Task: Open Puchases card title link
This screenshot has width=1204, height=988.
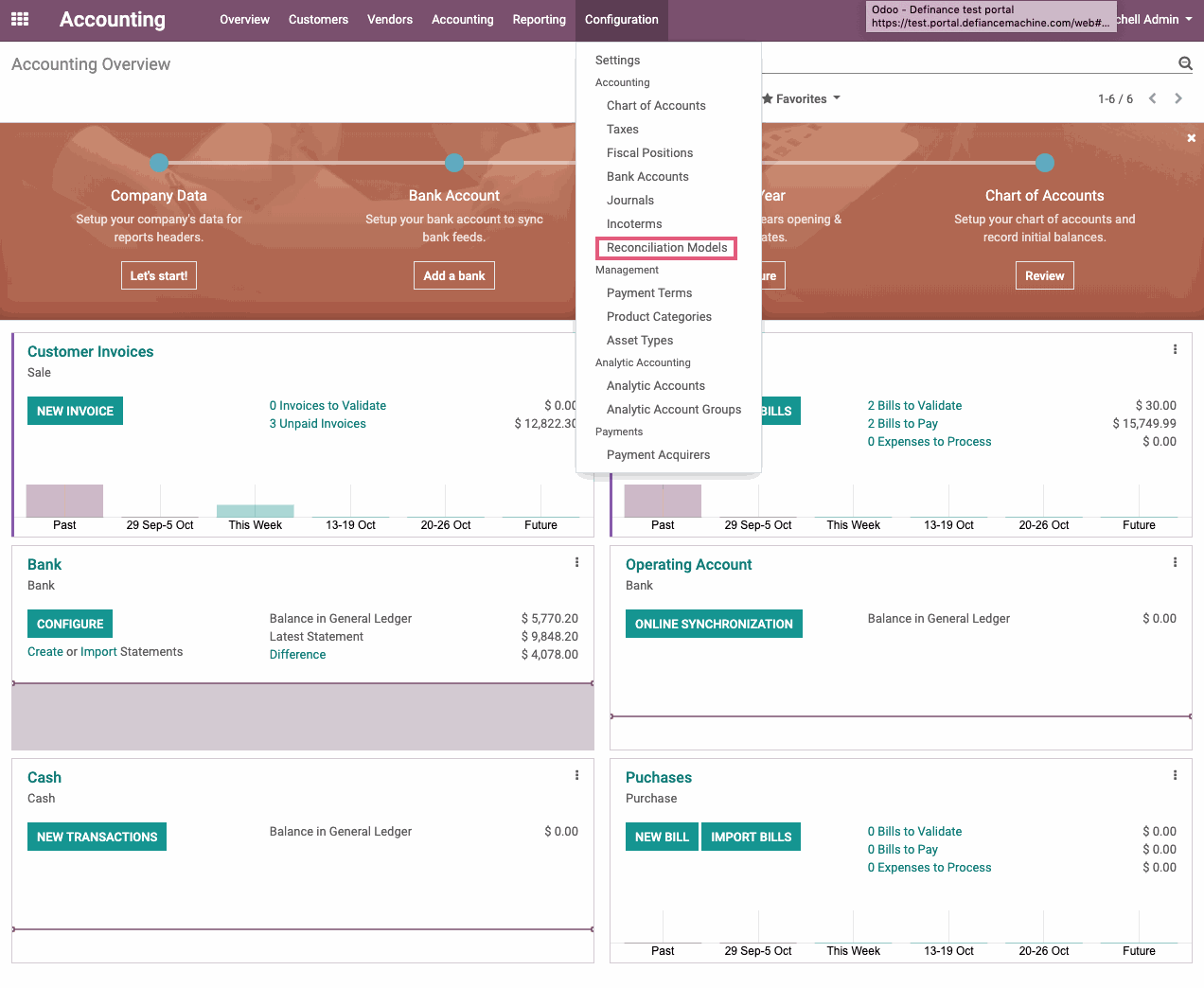Action: tap(658, 777)
